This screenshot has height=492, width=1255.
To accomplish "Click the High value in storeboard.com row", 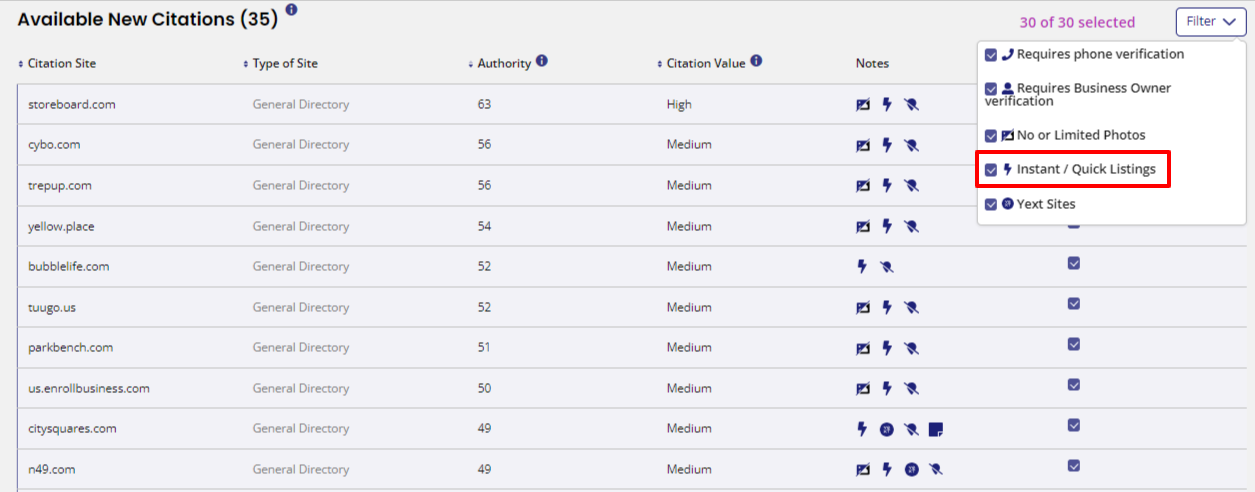I will click(x=679, y=104).
